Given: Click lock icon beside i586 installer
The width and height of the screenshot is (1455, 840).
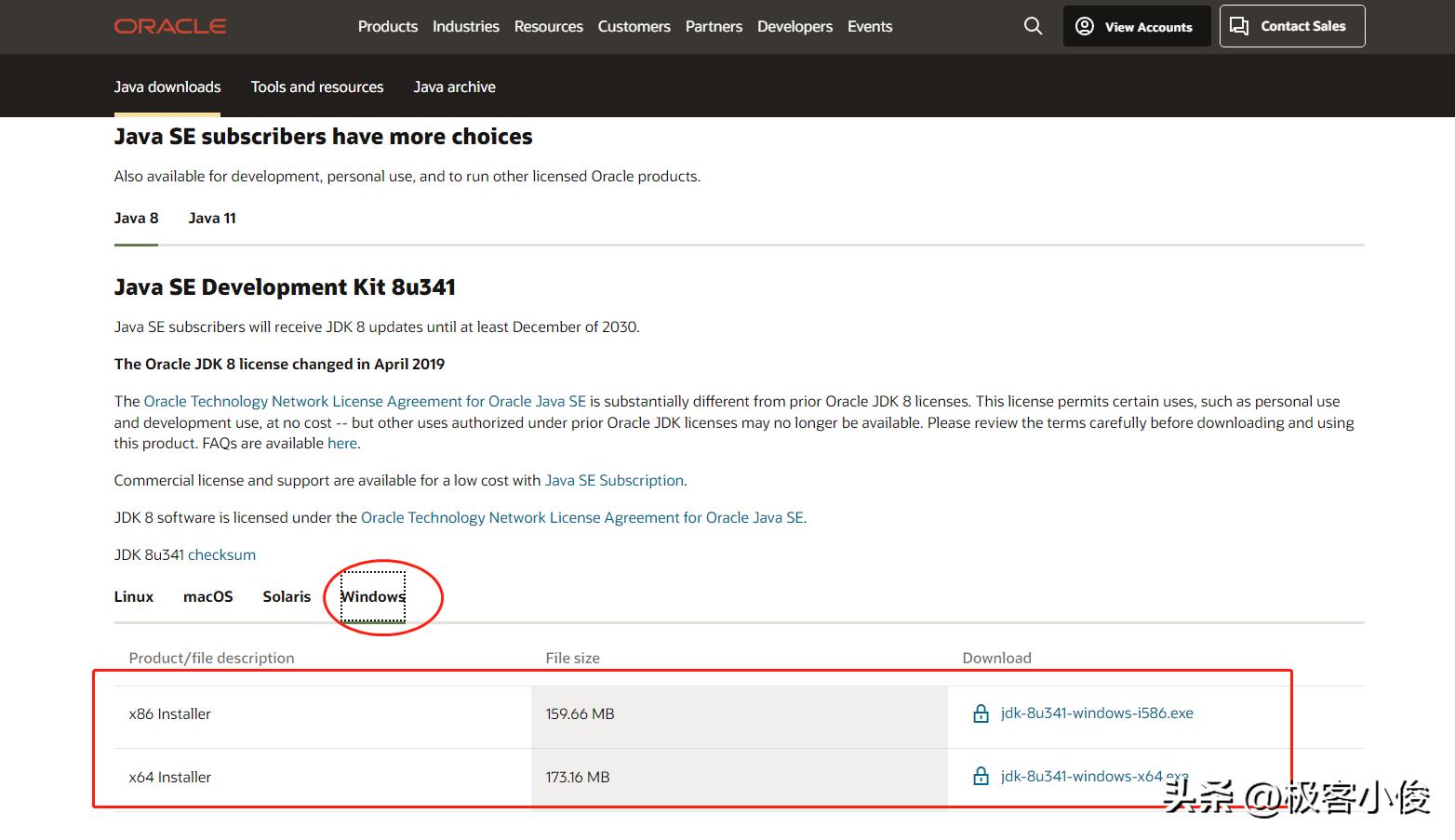Looking at the screenshot, I should (981, 713).
